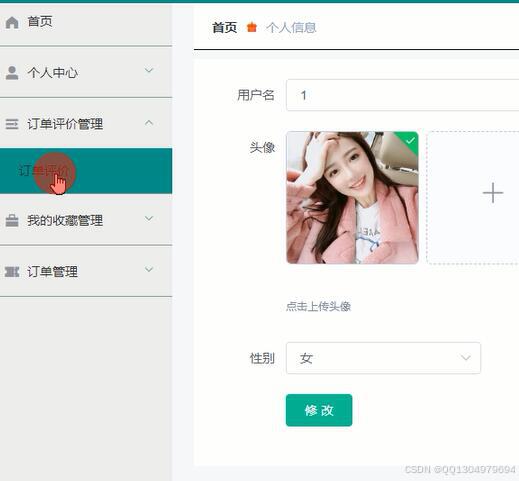Collapse 订单评价管理 with its up chevron

[149, 123]
